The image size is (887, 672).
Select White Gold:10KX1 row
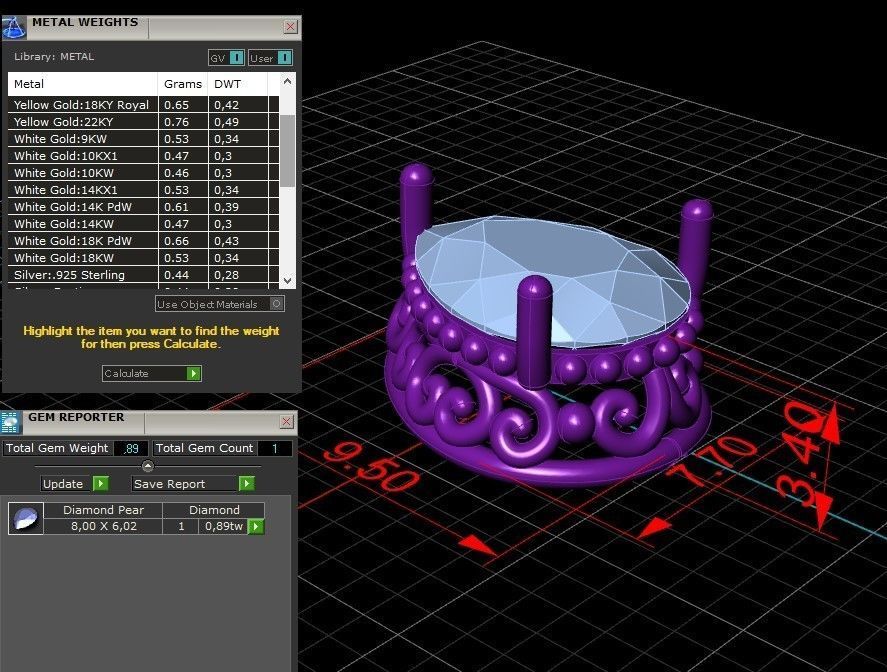(x=144, y=156)
